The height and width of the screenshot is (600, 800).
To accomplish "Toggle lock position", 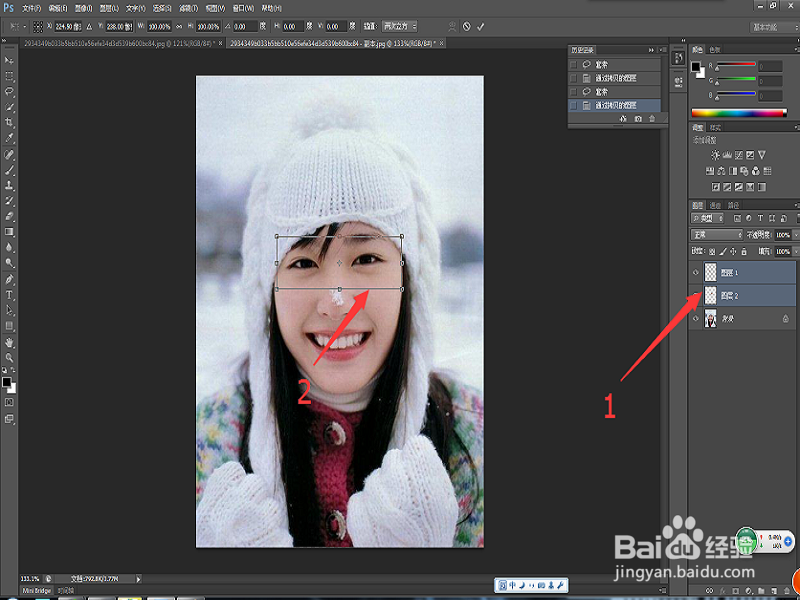I will [734, 252].
